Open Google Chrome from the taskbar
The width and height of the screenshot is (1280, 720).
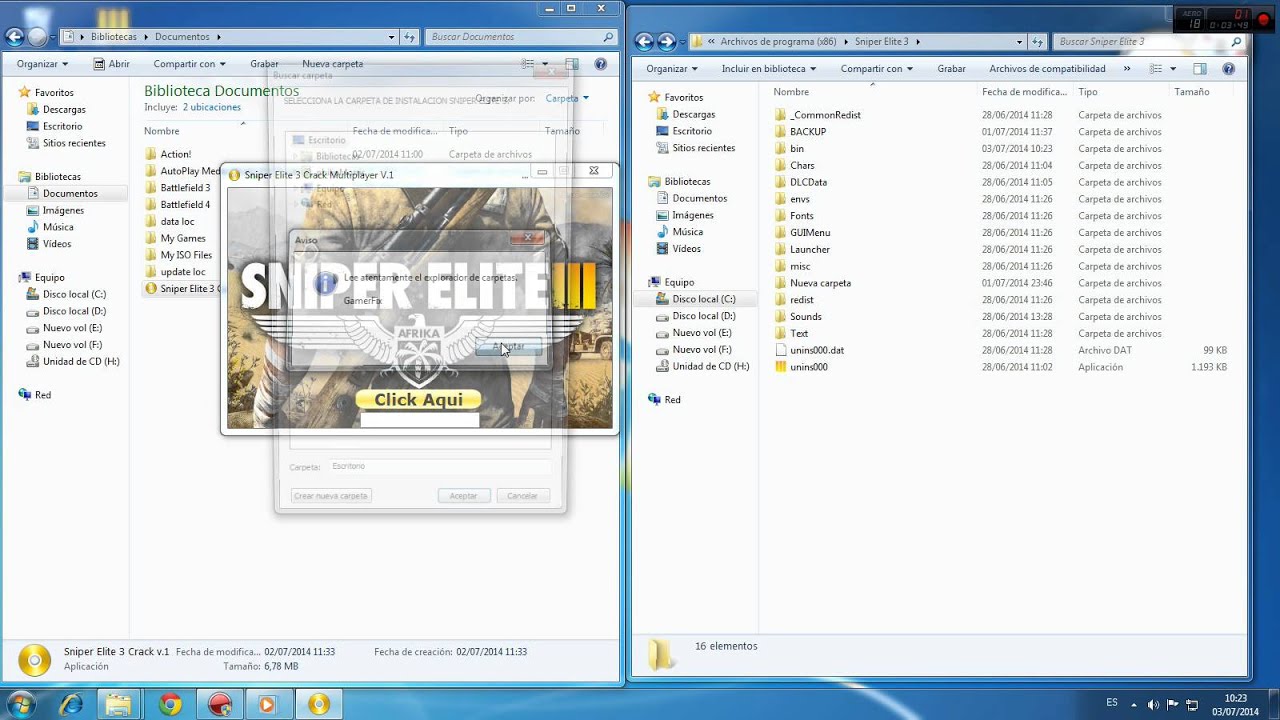(170, 704)
